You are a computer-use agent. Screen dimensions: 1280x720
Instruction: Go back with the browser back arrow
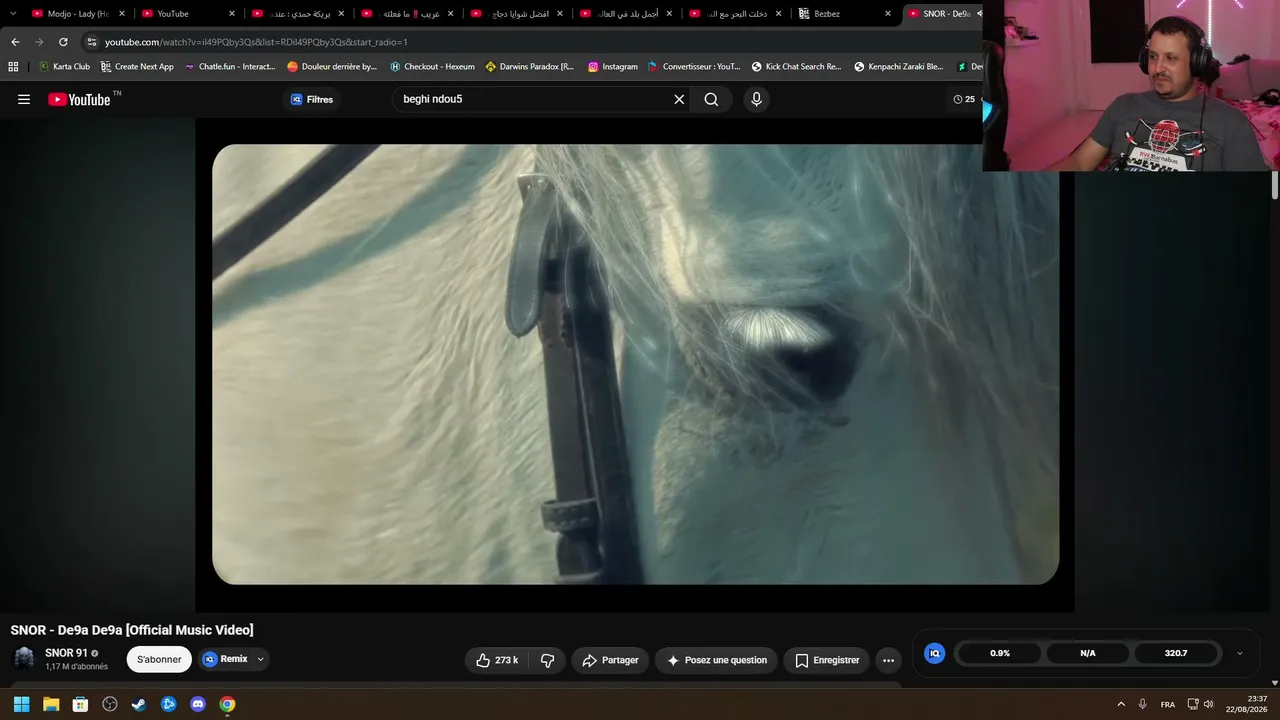click(15, 42)
